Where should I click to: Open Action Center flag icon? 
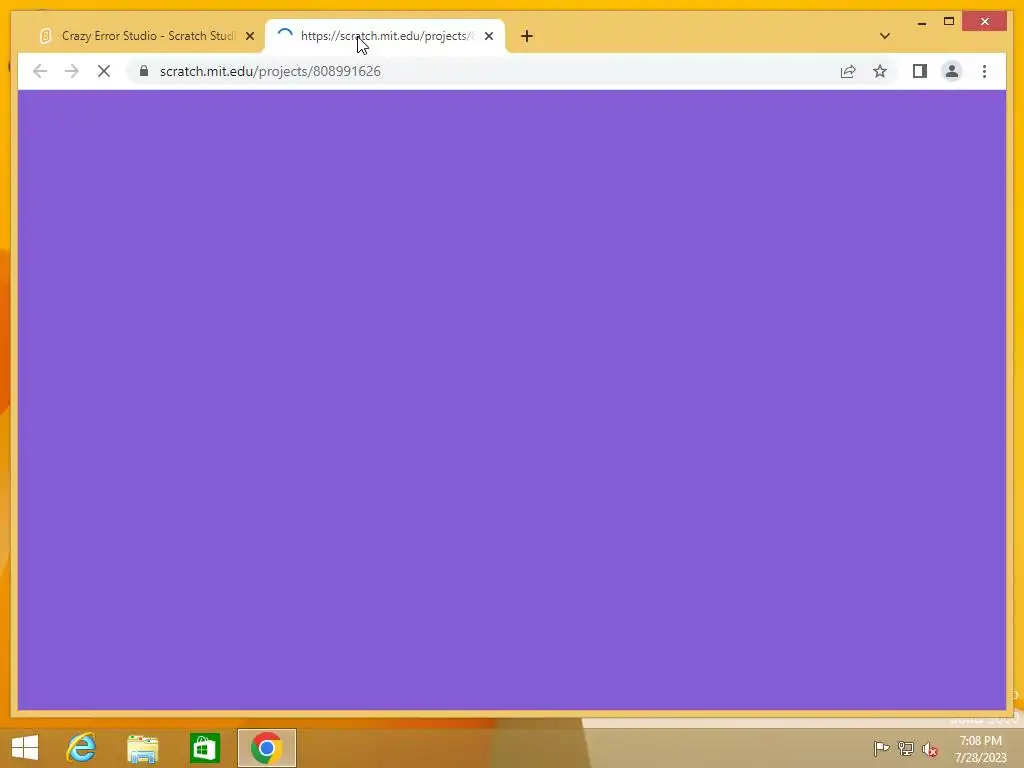[881, 748]
